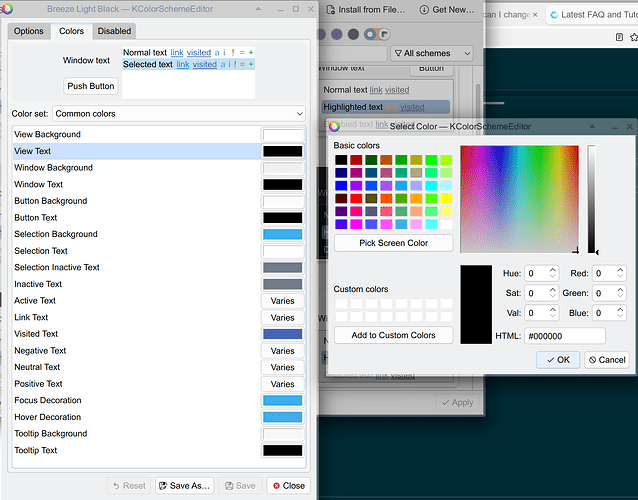
Task: Click the Neutral Text Varies button
Action: click(282, 367)
